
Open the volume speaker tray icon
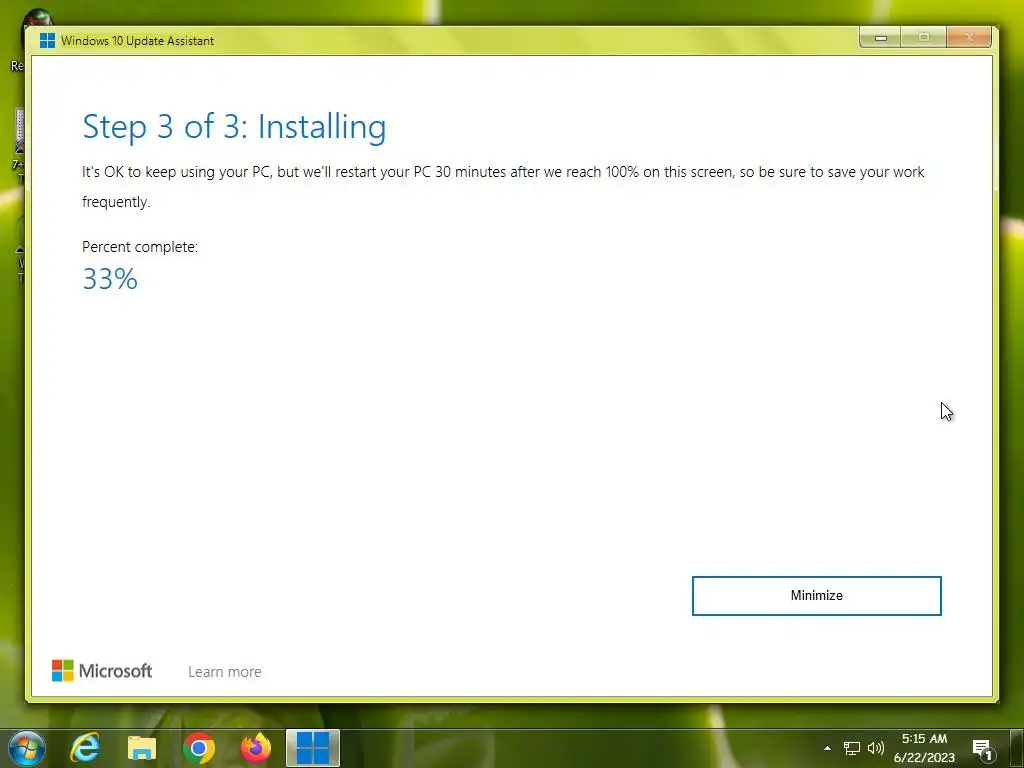click(876, 748)
